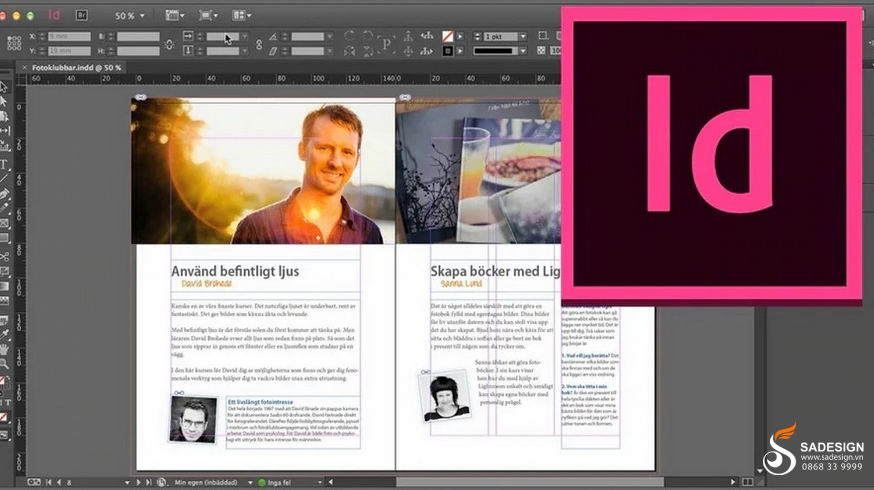Screen dimensions: 874x490
Task: Select the Pen tool
Action: 4,194
